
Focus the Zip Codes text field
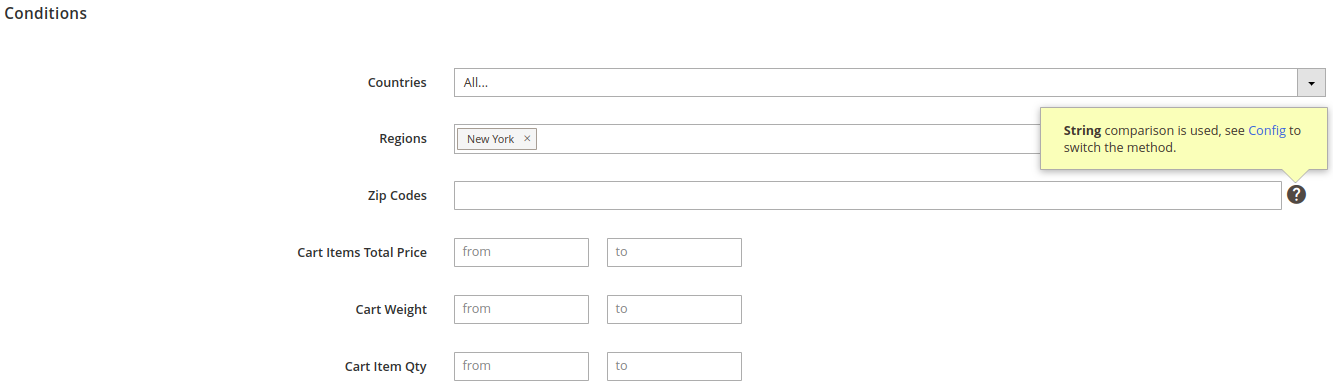point(867,195)
